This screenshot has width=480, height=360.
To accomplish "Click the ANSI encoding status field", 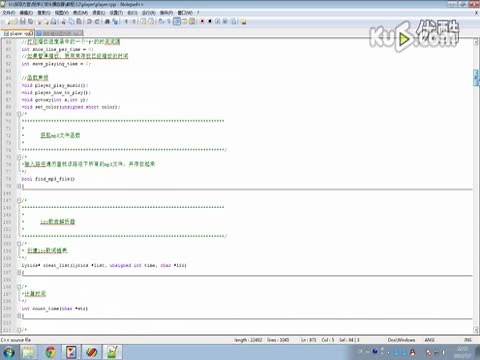I will pyautogui.click(x=429, y=340).
